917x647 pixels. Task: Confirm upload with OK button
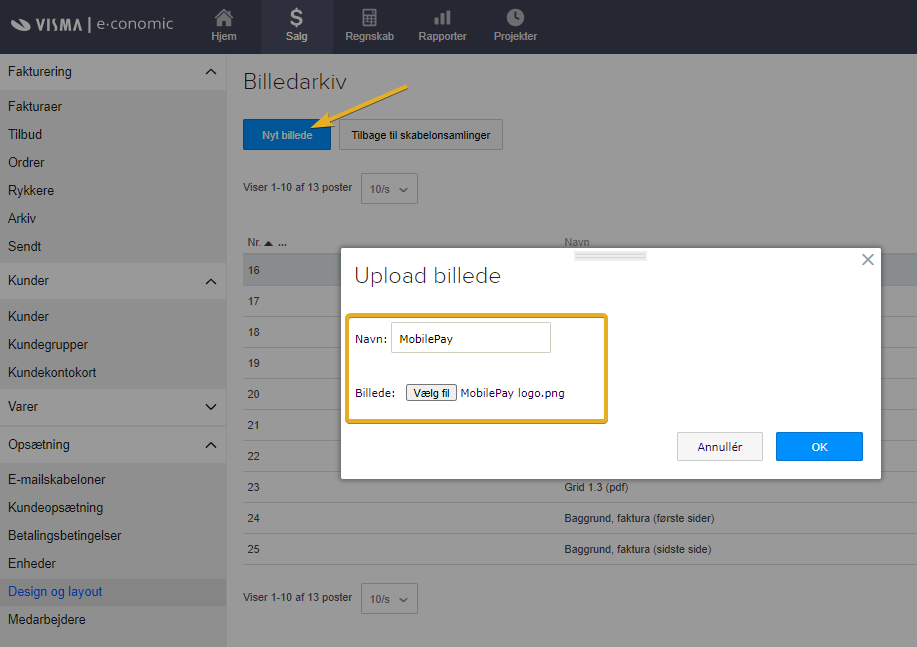pos(819,447)
